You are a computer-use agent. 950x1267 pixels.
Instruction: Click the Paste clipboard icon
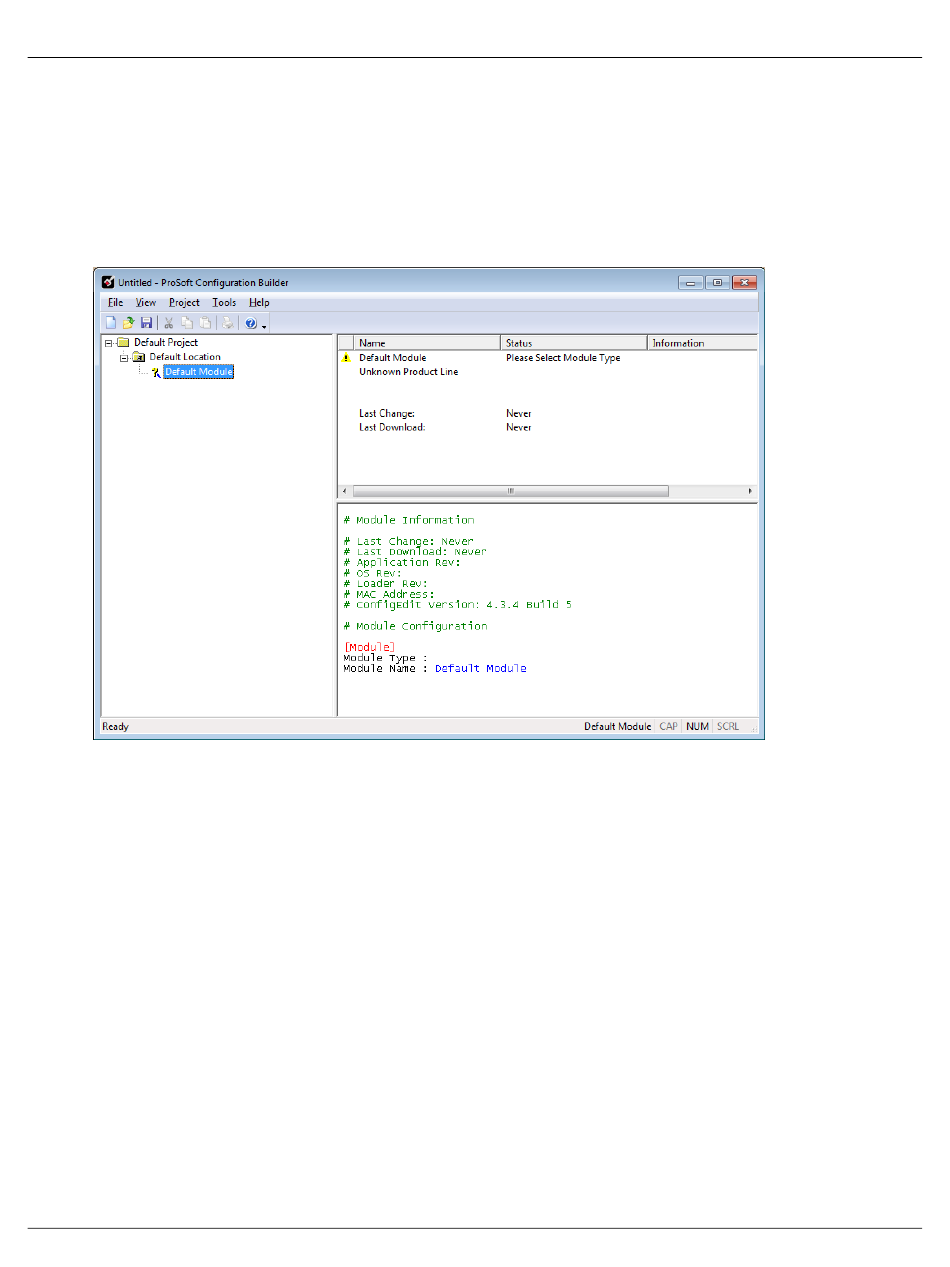205,323
